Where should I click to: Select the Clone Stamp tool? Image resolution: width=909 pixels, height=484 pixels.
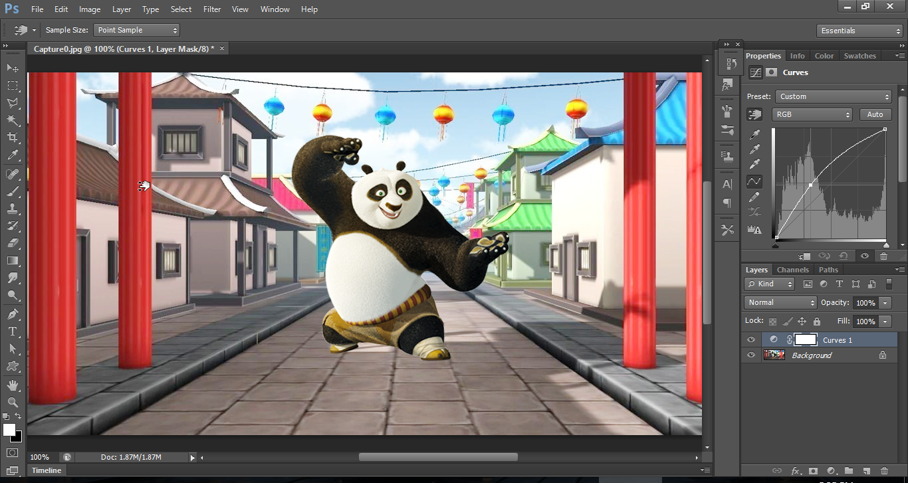13,209
